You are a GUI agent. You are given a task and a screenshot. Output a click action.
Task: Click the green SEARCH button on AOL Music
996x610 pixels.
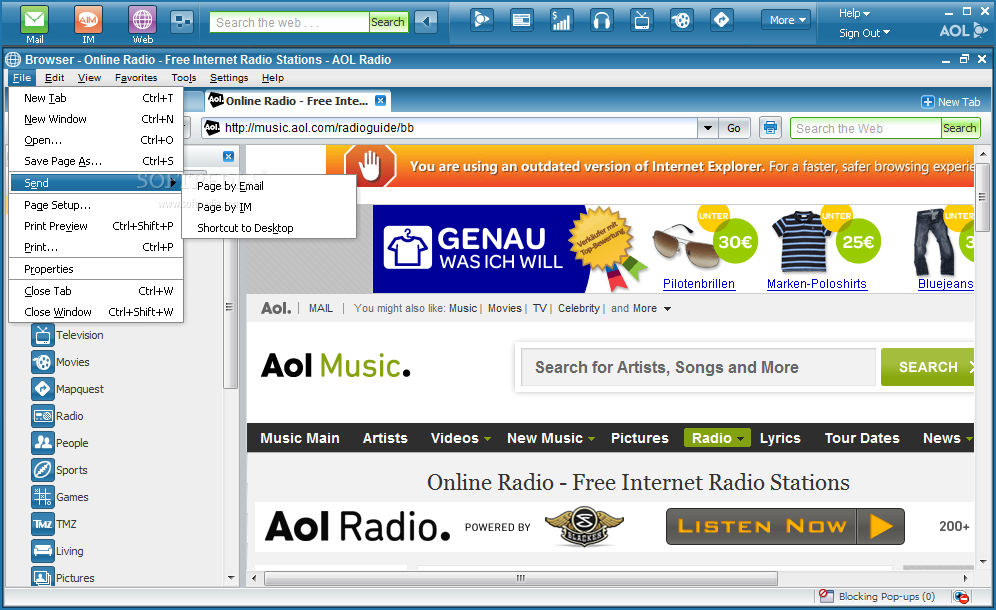click(x=928, y=367)
